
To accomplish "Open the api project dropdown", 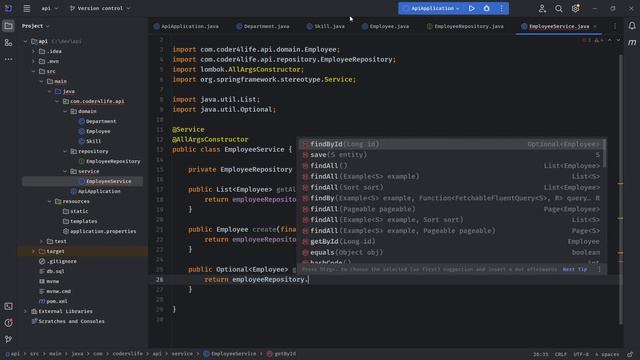I will tap(49, 8).
